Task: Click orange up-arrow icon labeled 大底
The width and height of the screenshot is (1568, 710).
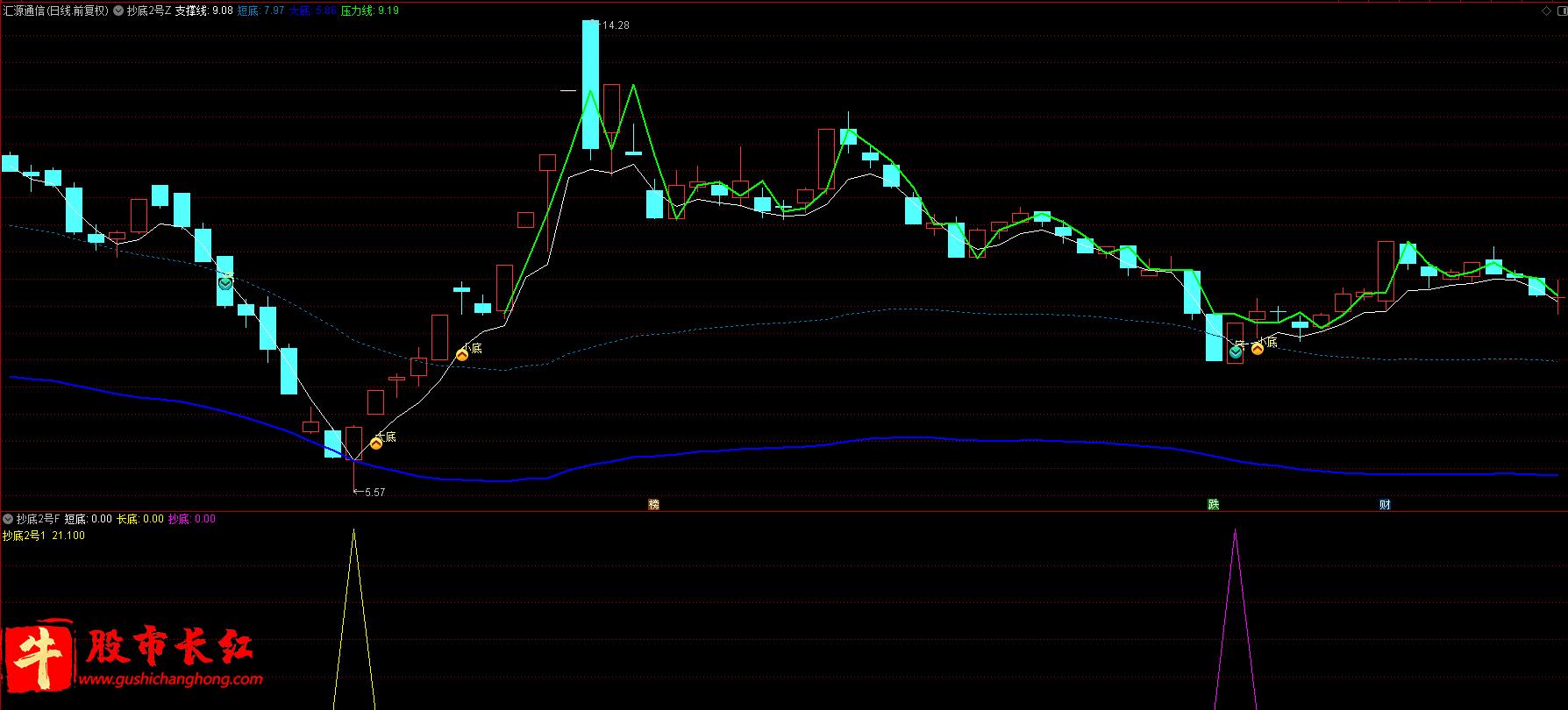Action: tap(376, 444)
